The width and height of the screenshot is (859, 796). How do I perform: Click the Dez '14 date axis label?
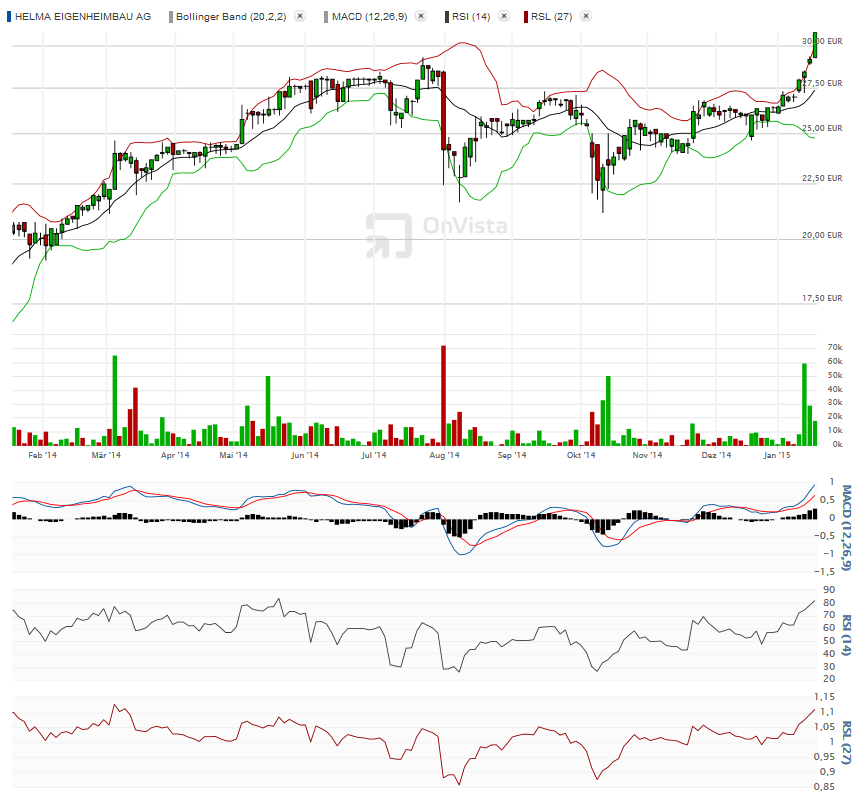(716, 455)
